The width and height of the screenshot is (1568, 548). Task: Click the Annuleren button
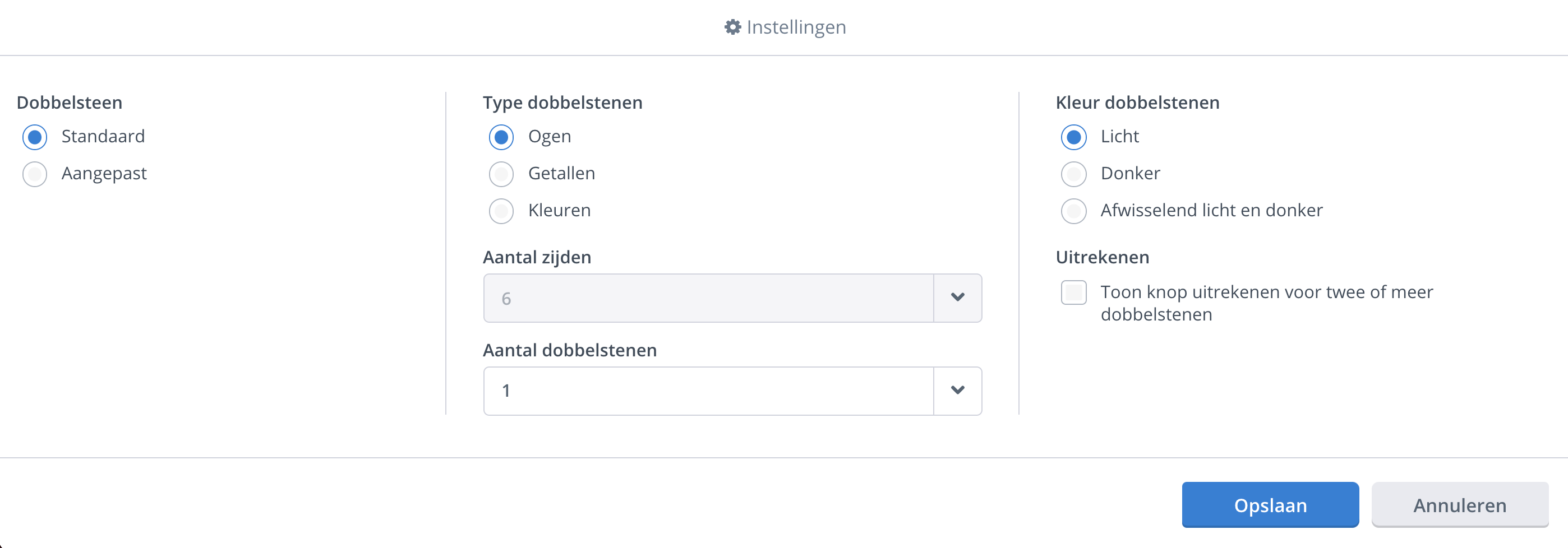[x=1459, y=505]
